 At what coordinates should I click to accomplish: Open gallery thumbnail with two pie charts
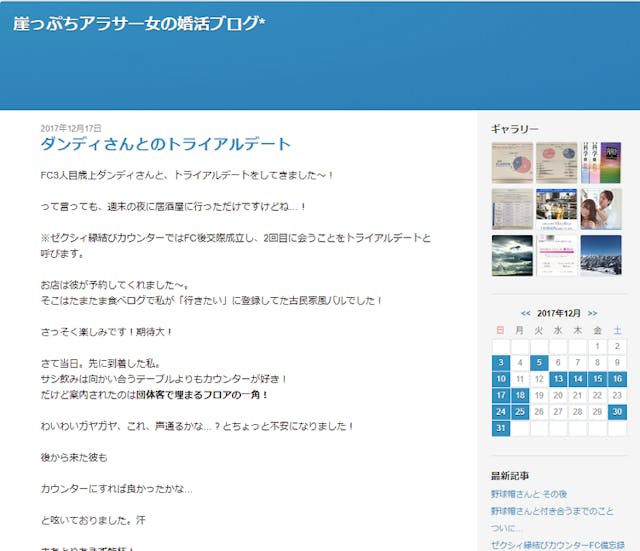557,162
